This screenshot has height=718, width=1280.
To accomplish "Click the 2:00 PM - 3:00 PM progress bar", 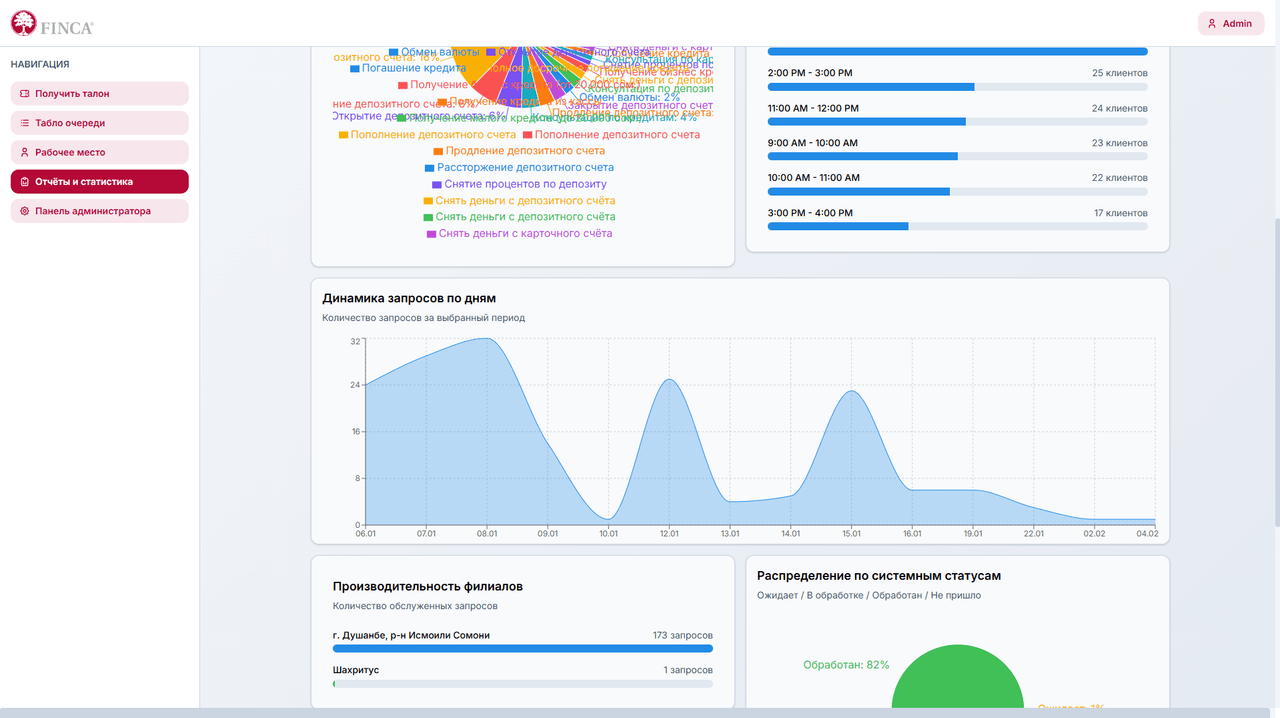I will (x=958, y=87).
